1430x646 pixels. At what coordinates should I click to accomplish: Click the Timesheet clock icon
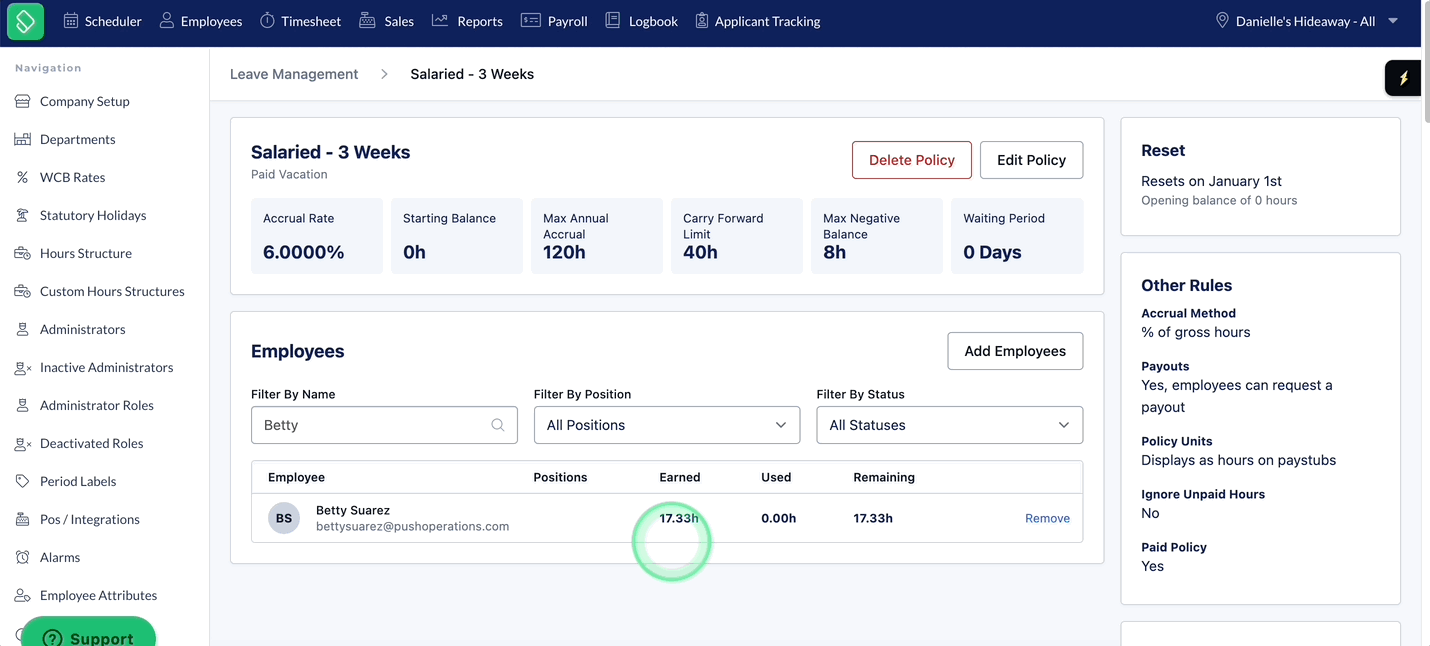267,21
